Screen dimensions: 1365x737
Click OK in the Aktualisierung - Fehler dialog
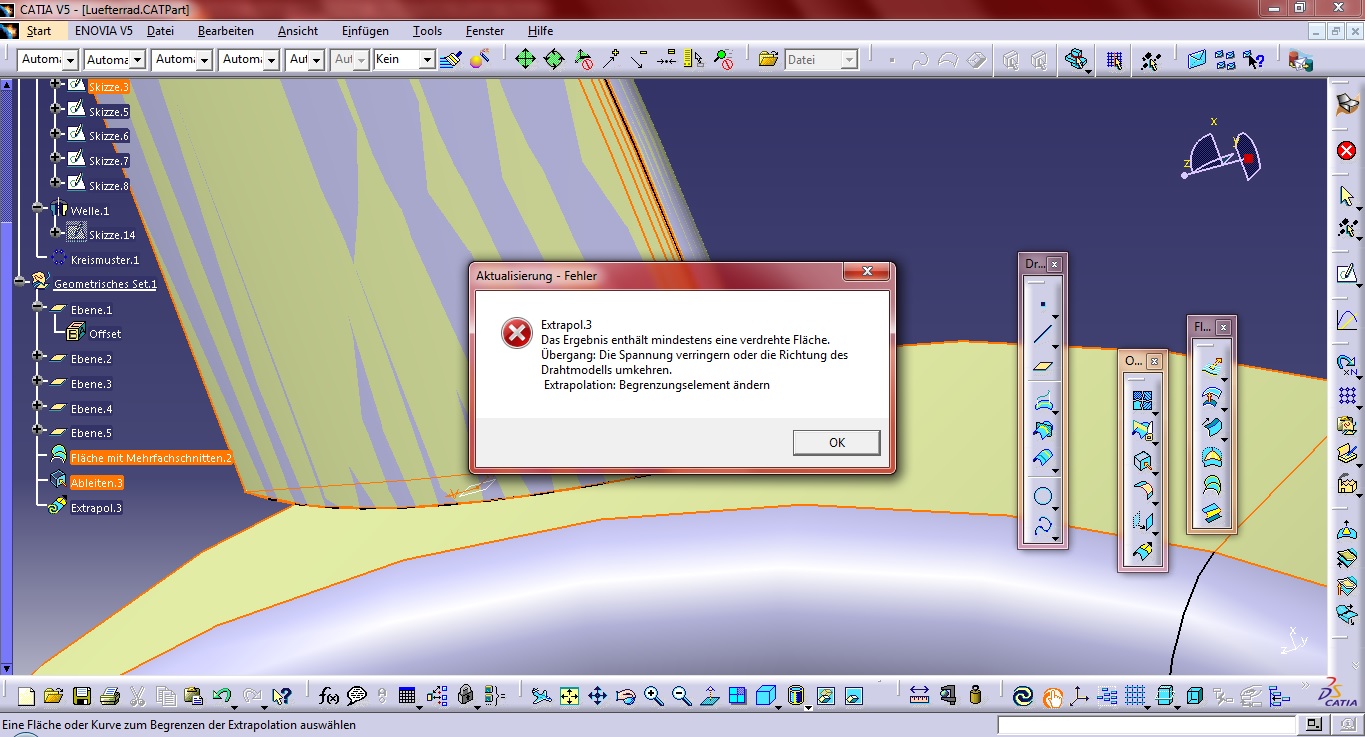(836, 442)
